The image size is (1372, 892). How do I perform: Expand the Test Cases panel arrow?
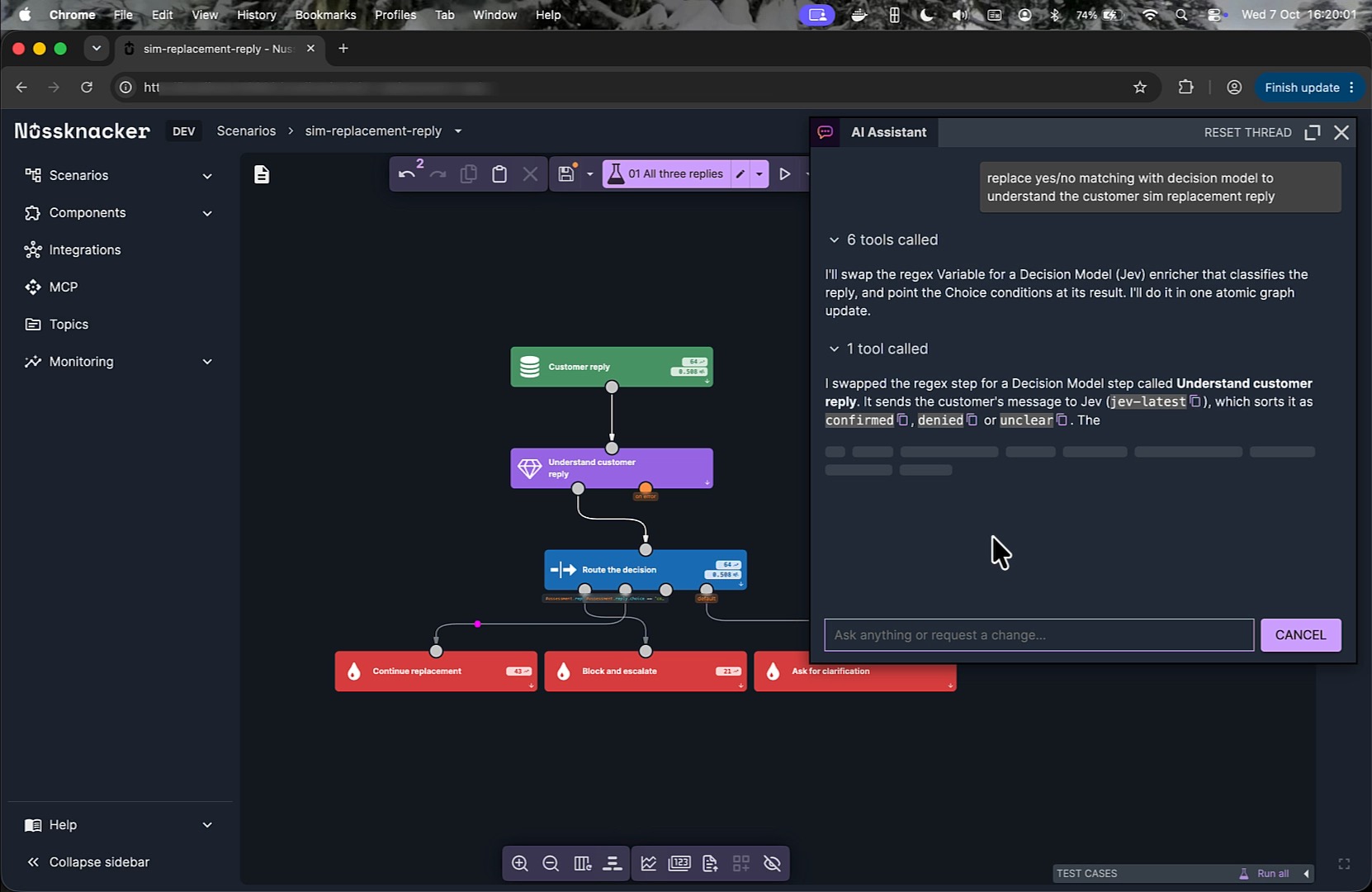(1306, 873)
